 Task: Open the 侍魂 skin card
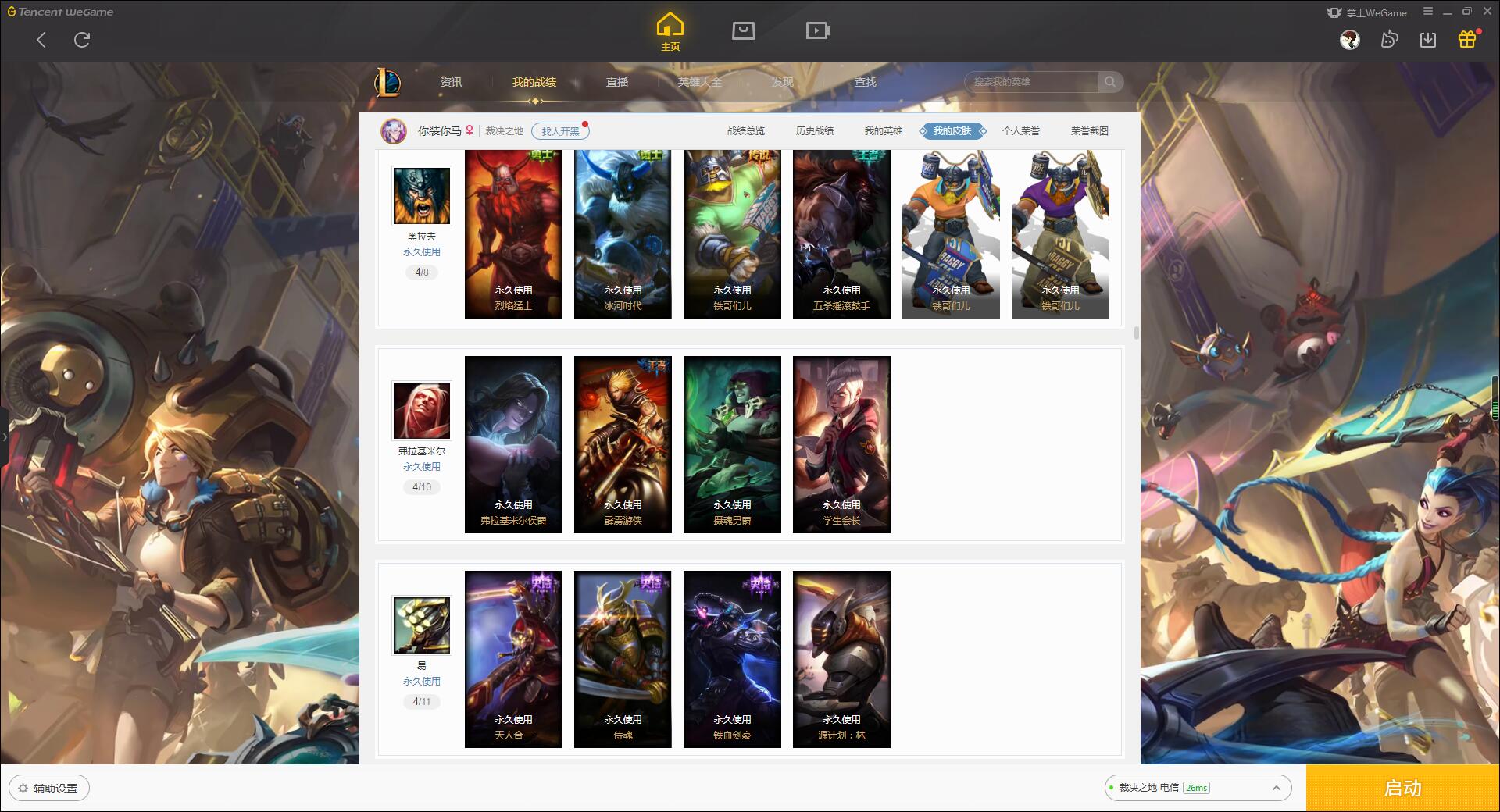pos(623,660)
